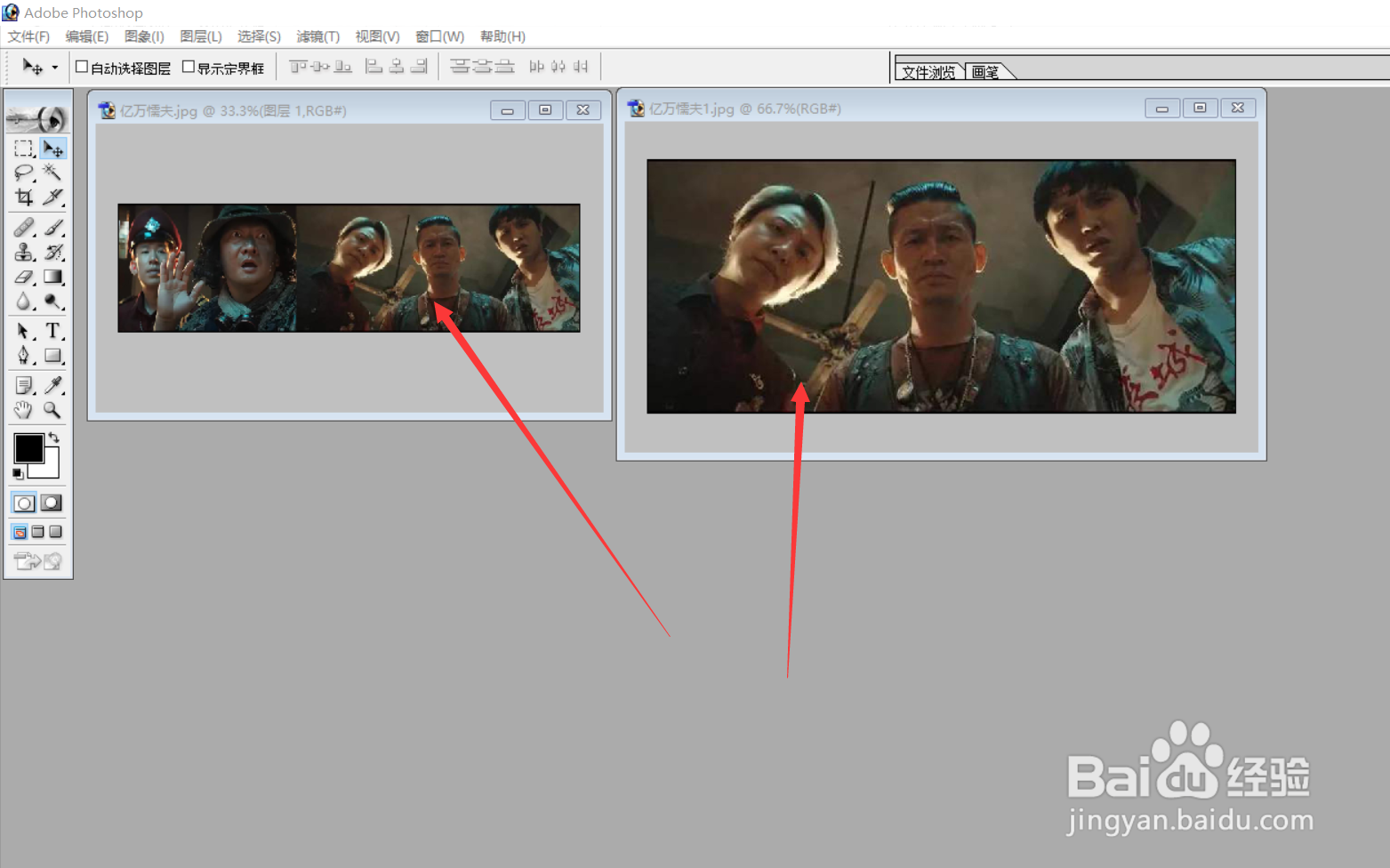
Task: Open the 文件(F) menu
Action: pos(28,36)
